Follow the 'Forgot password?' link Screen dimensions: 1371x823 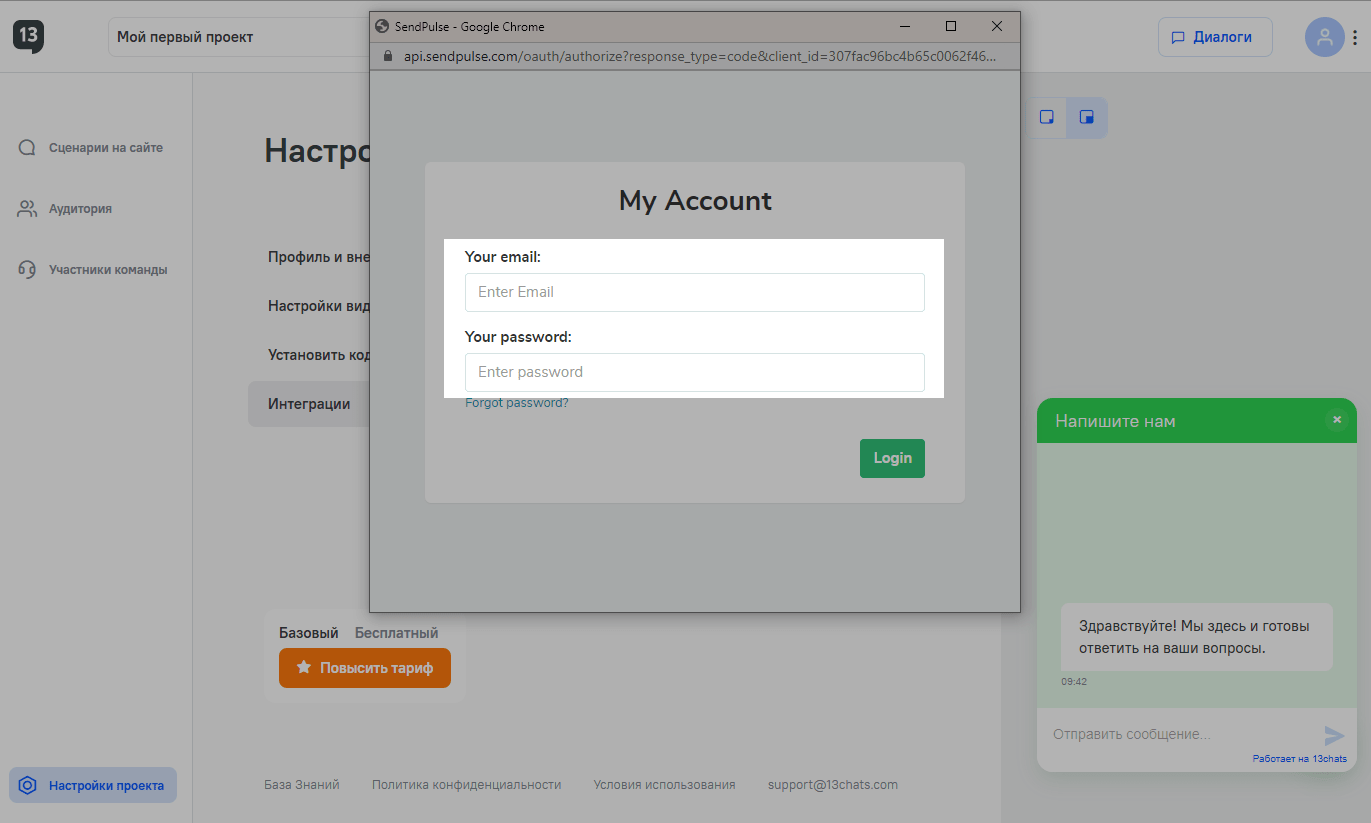[517, 403]
